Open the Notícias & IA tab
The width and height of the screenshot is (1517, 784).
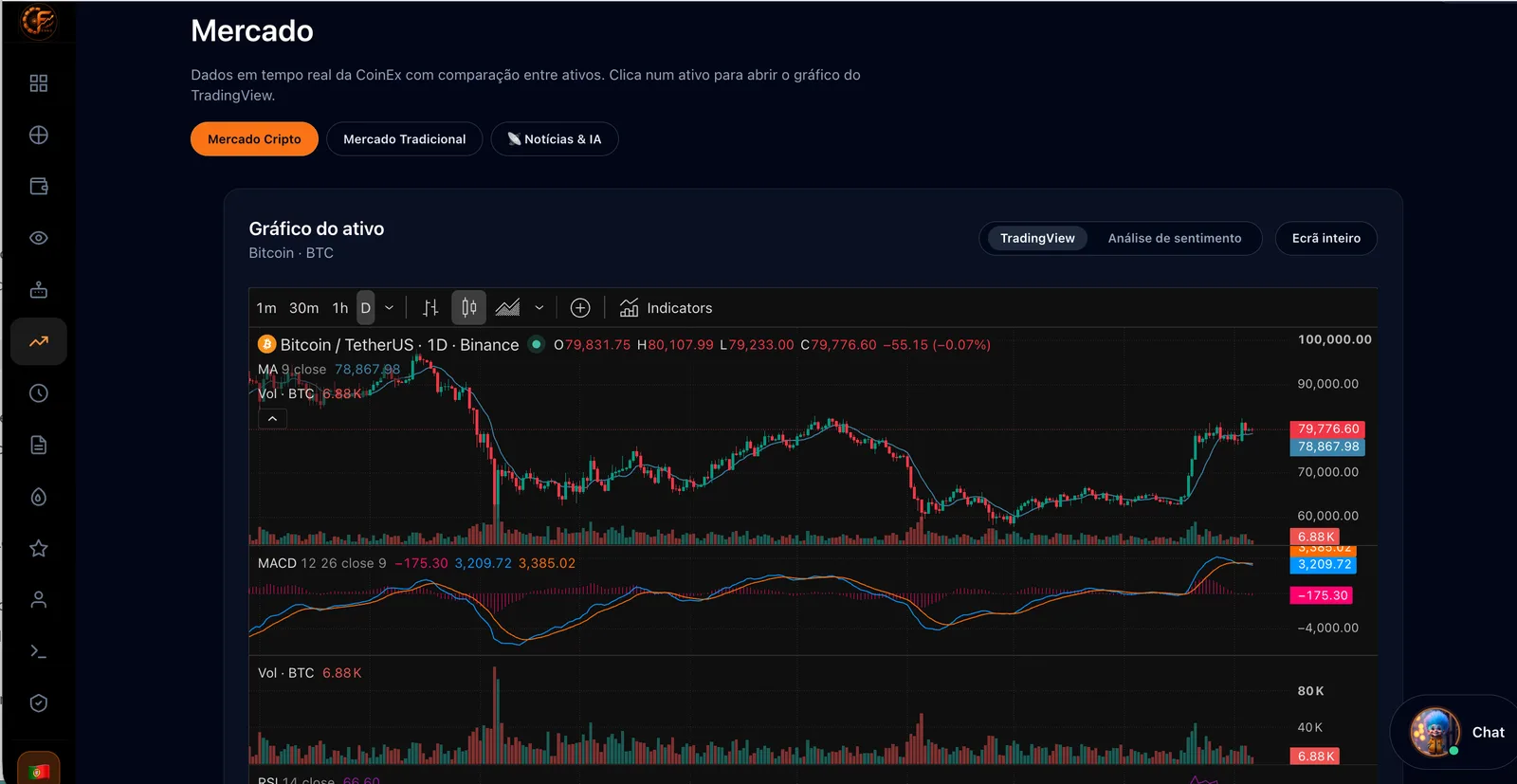coord(555,139)
